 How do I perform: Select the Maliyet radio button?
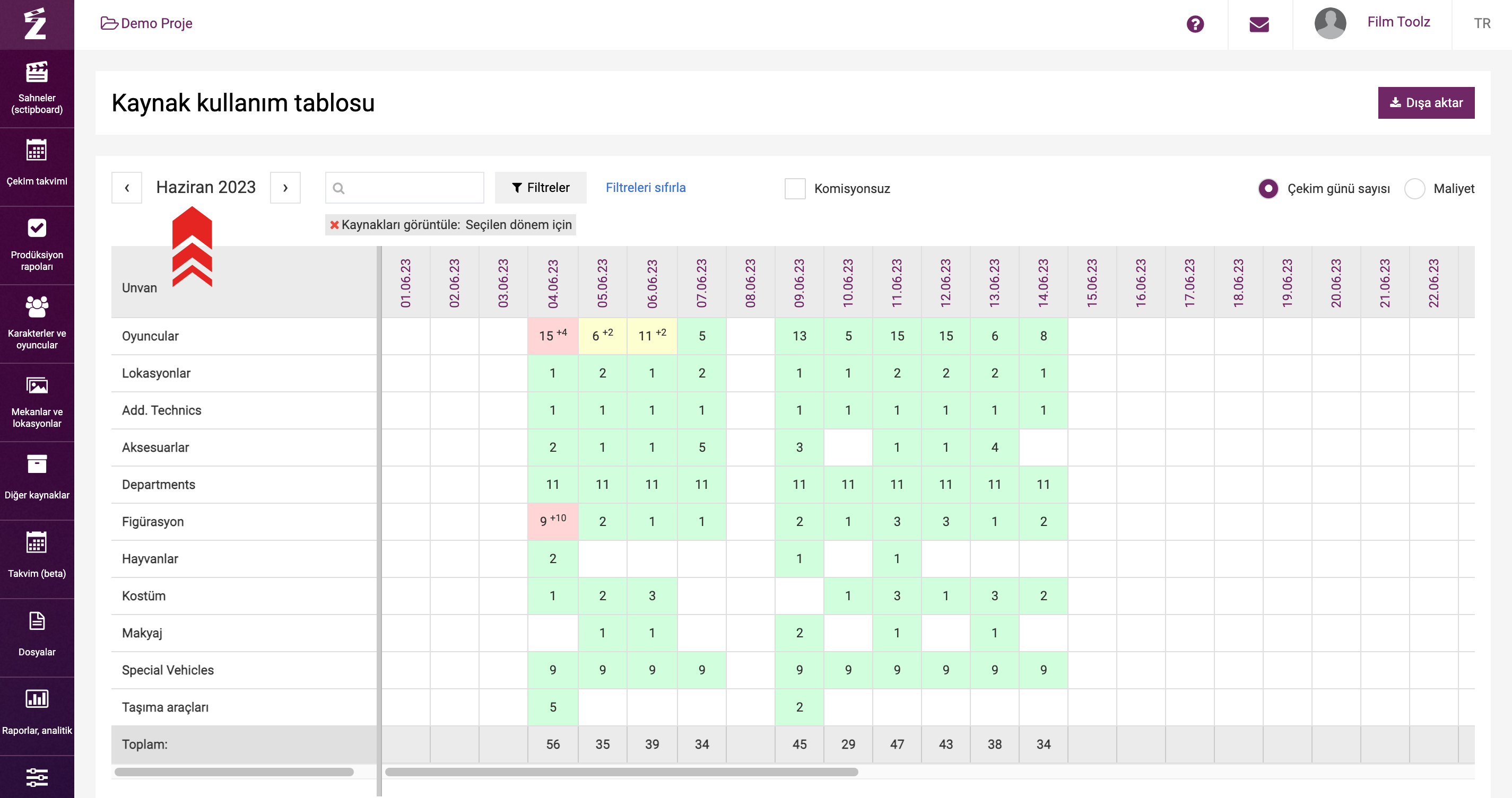click(1414, 189)
